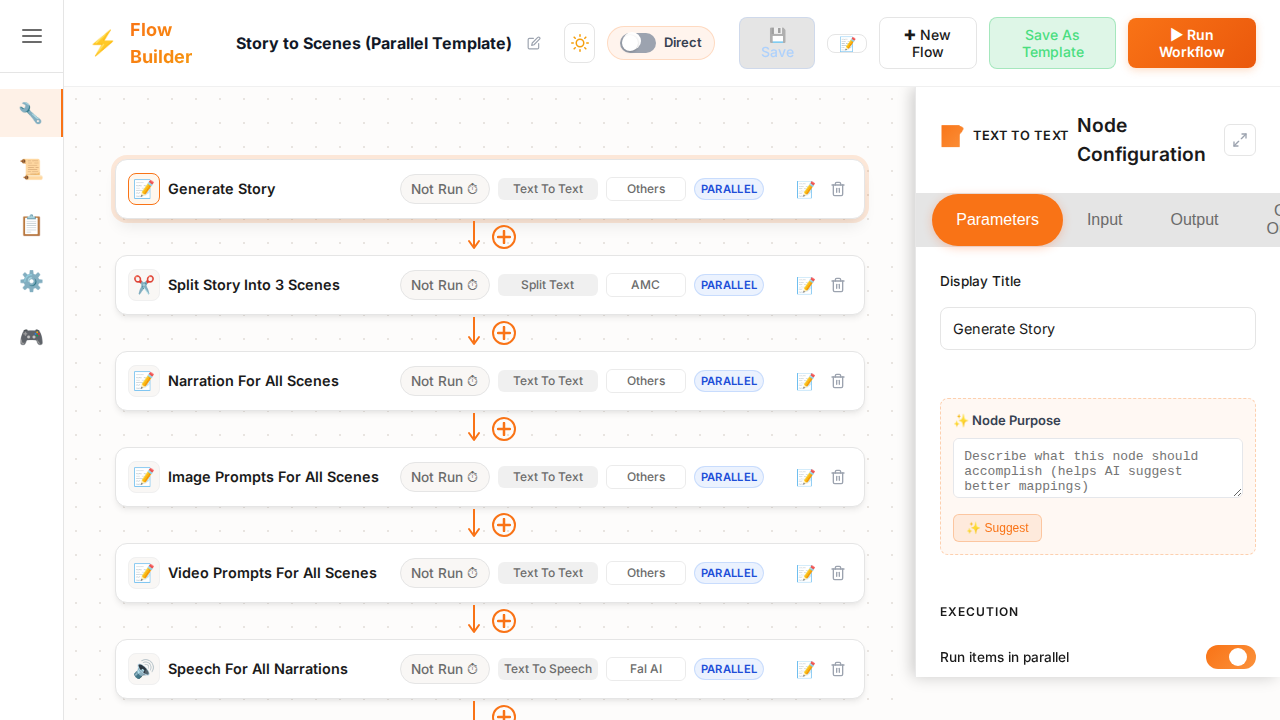
Task: Open the hamburger menu
Action: [x=32, y=36]
